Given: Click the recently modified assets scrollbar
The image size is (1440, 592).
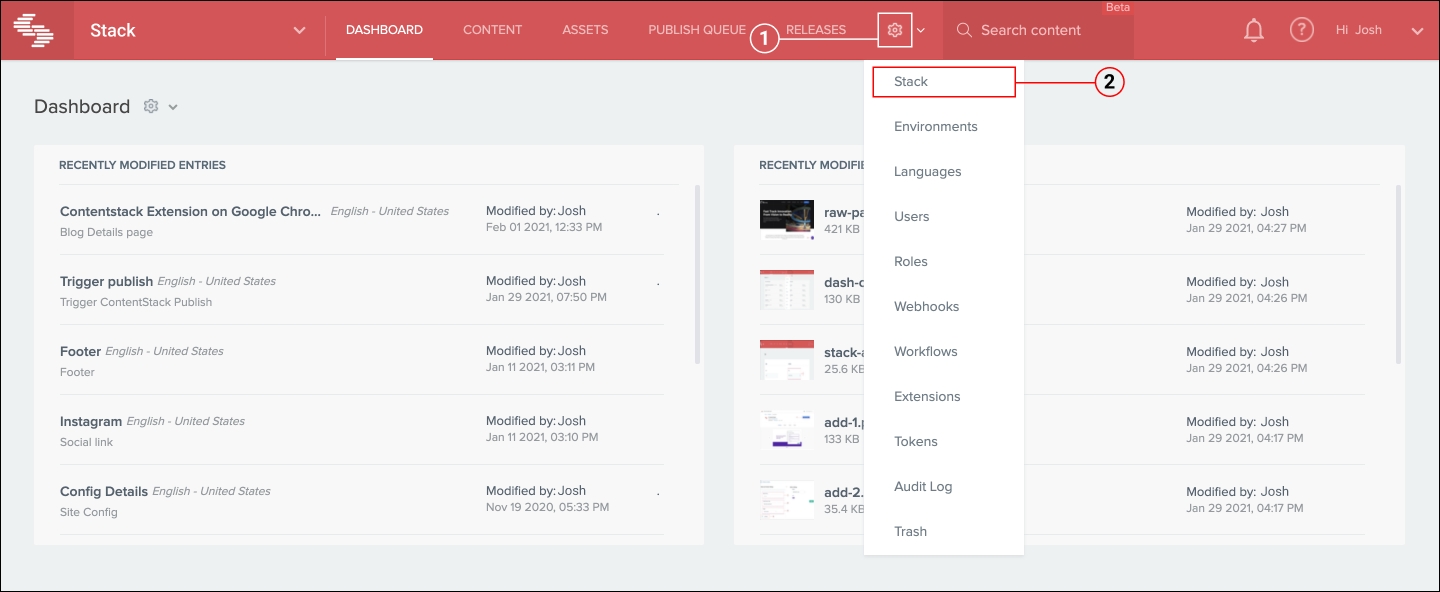Looking at the screenshot, I should click(x=1397, y=273).
